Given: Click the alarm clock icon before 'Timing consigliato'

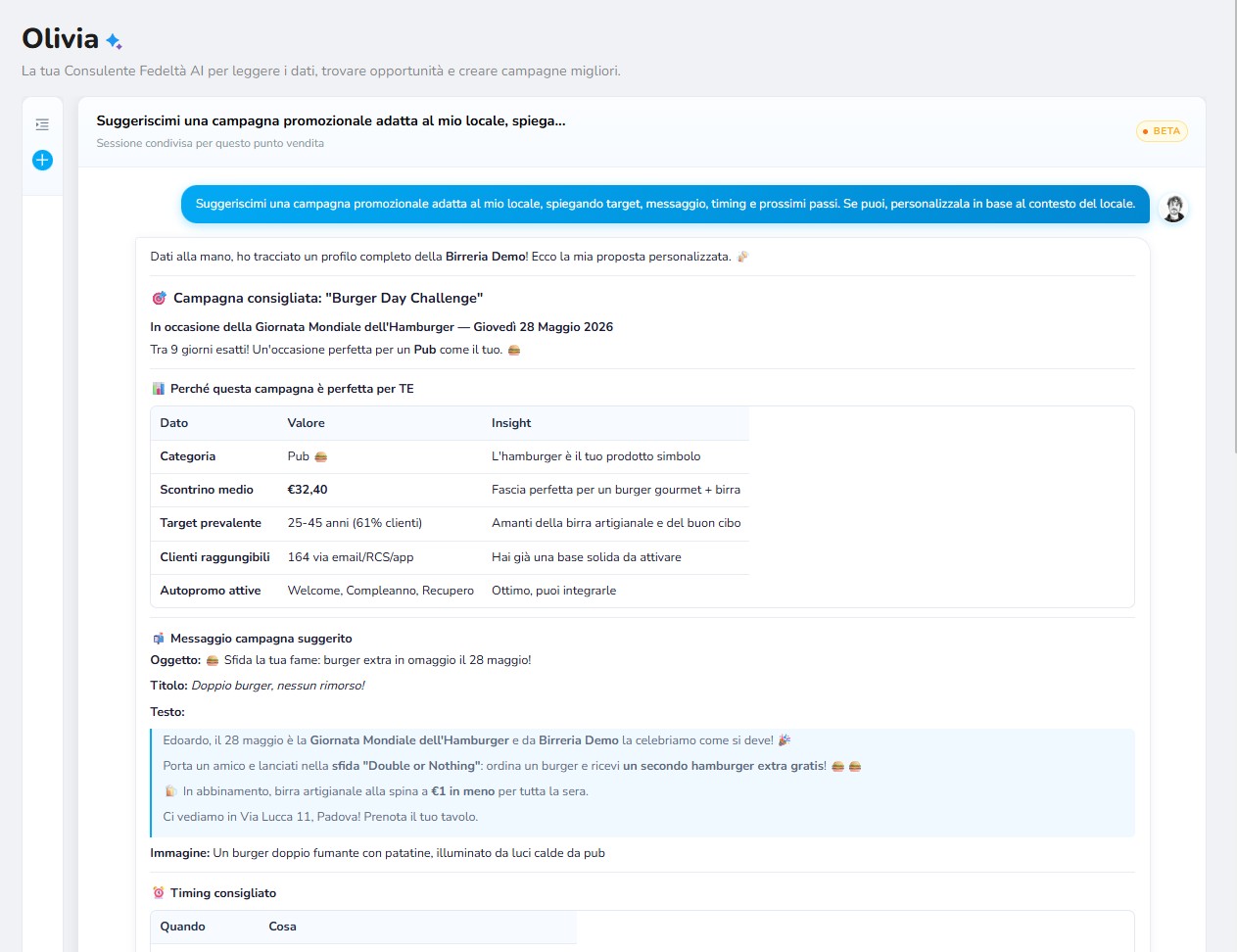Looking at the screenshot, I should (159, 893).
